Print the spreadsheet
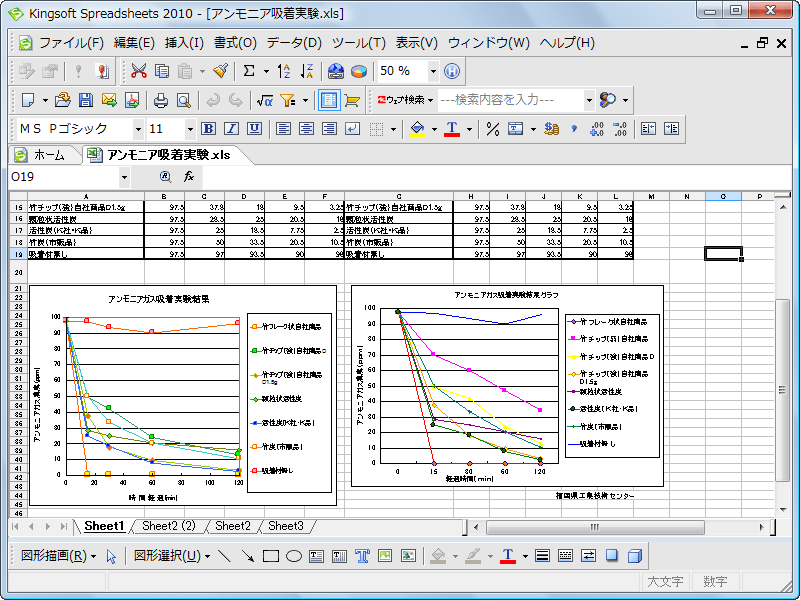 click(x=161, y=100)
